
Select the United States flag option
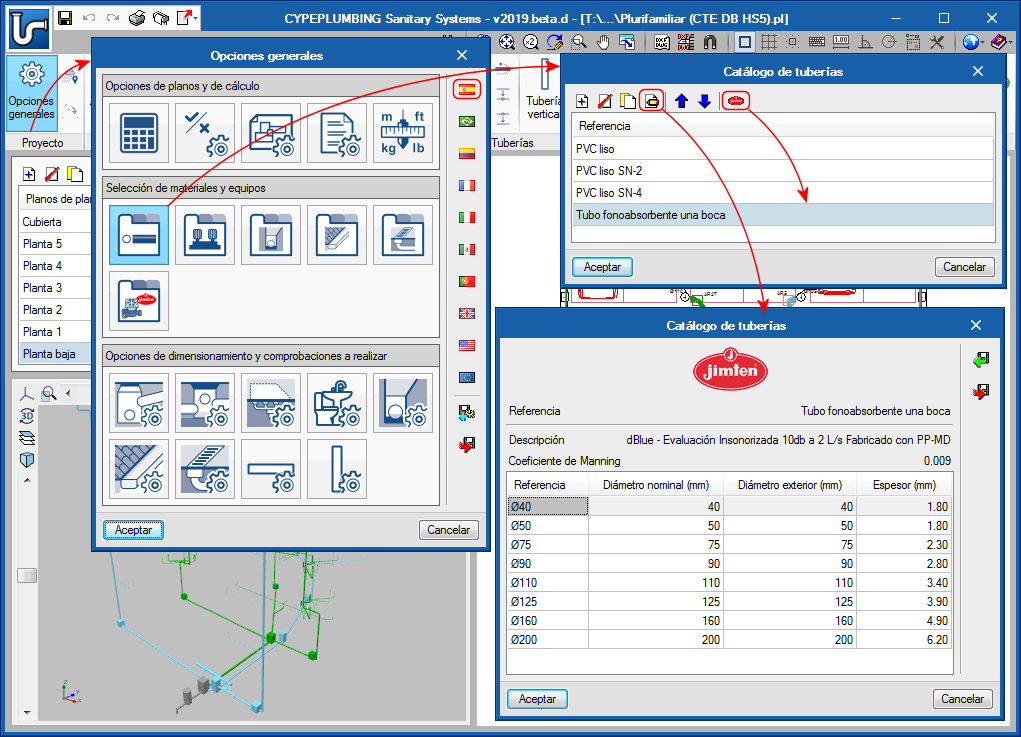[x=467, y=345]
